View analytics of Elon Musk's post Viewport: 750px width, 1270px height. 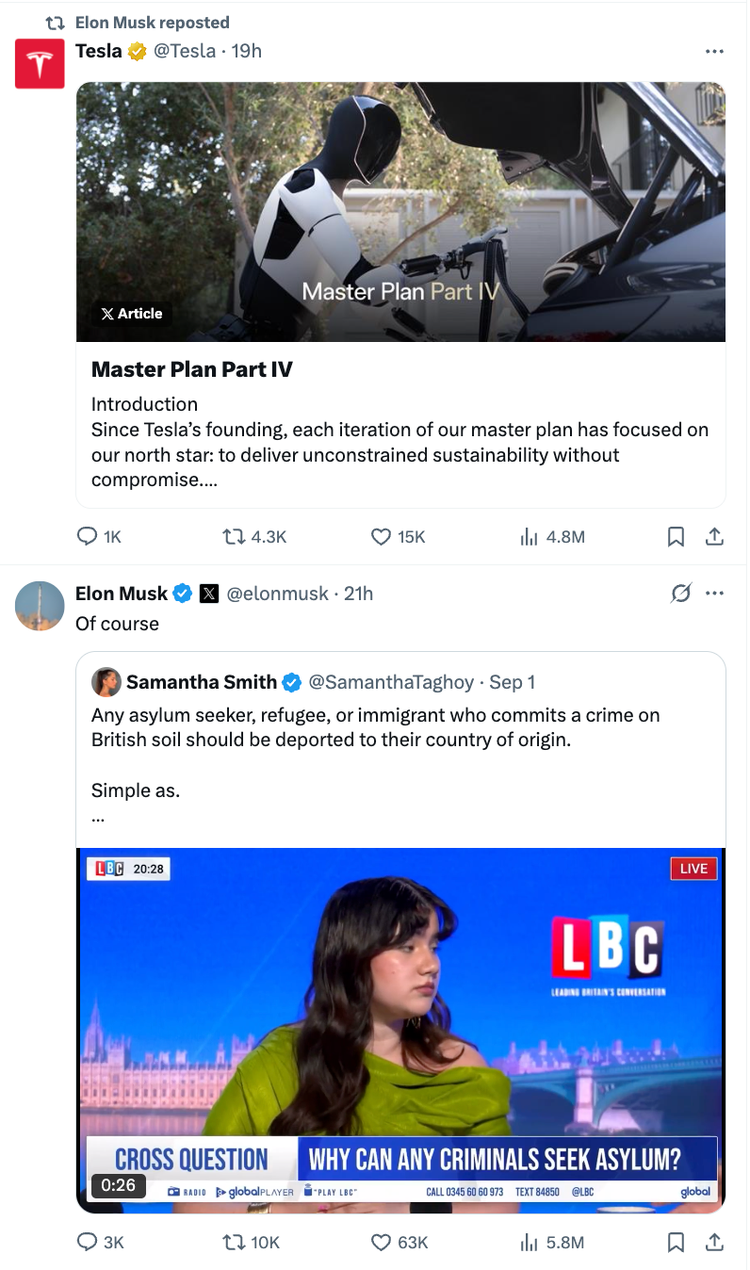(x=529, y=1242)
